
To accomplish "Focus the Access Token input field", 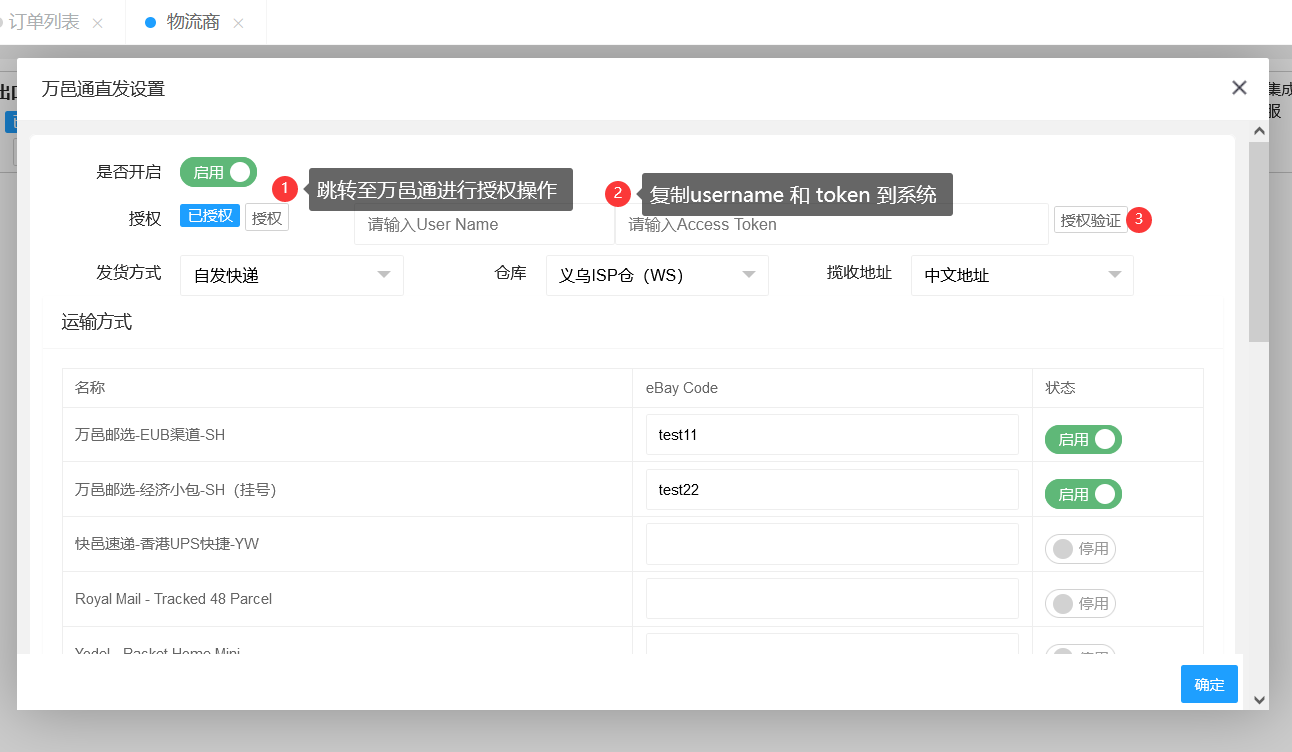I will (x=831, y=224).
